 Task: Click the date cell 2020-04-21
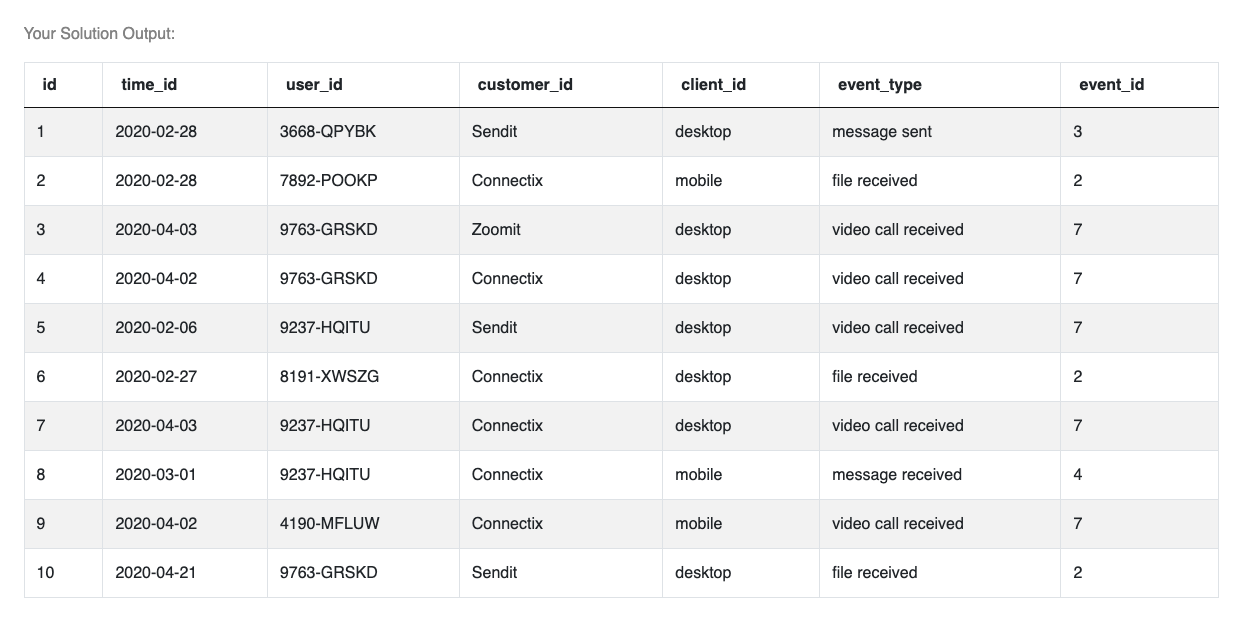point(156,573)
